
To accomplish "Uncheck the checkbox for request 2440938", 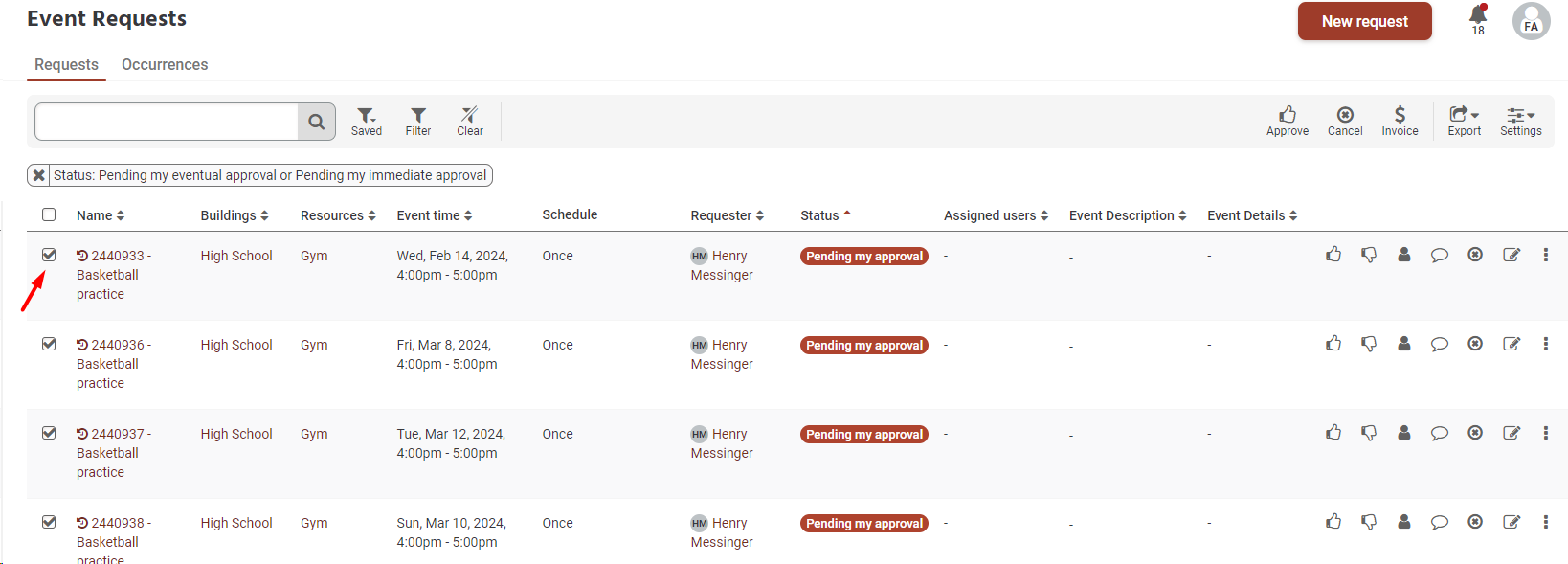I will coord(49,522).
